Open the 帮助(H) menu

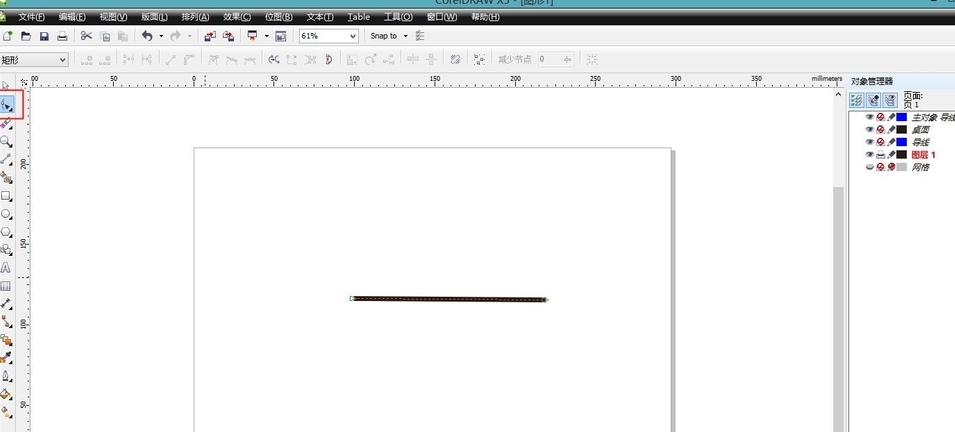click(x=485, y=17)
